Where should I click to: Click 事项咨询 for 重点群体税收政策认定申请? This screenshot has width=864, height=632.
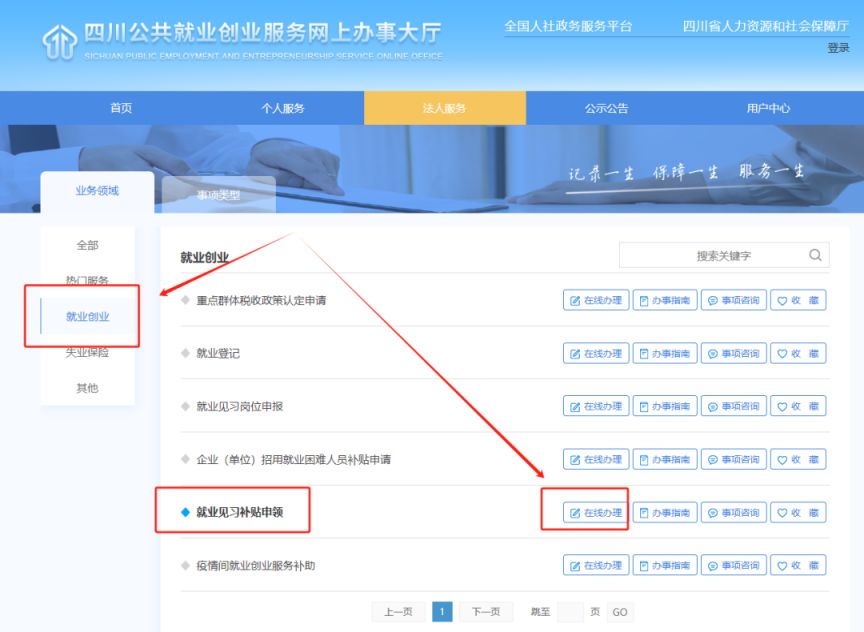pyautogui.click(x=733, y=300)
